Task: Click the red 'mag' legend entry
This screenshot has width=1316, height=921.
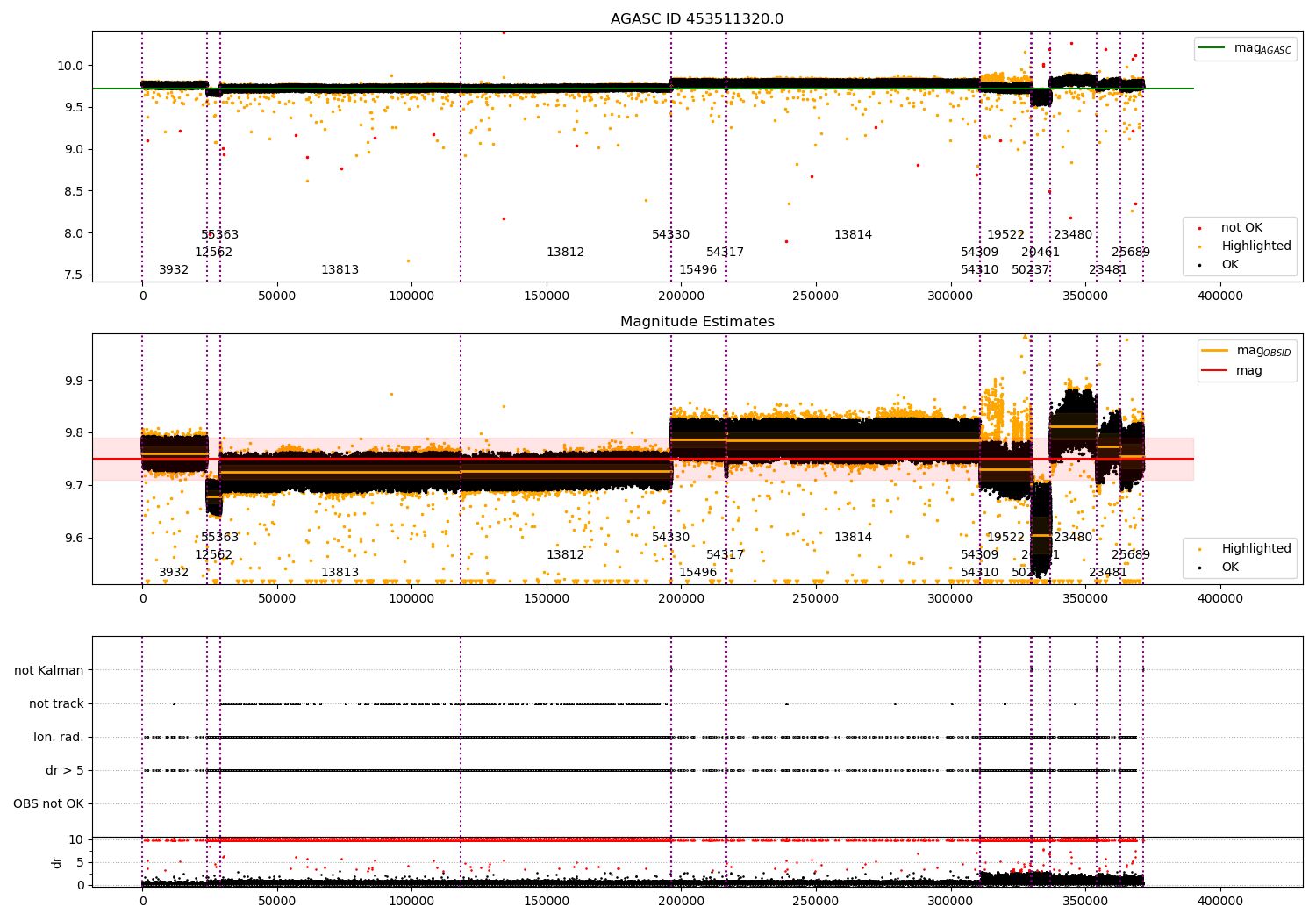Action: tap(1233, 371)
